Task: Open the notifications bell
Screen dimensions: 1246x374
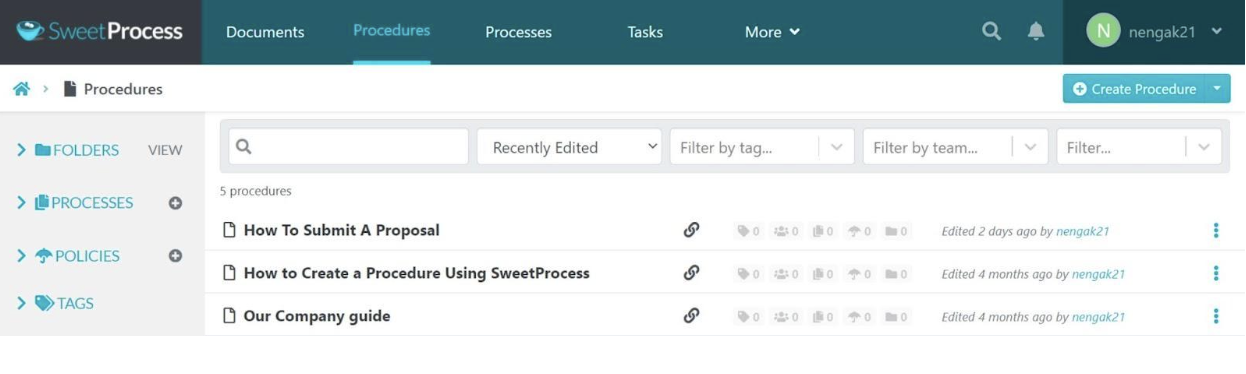Action: click(x=1036, y=31)
